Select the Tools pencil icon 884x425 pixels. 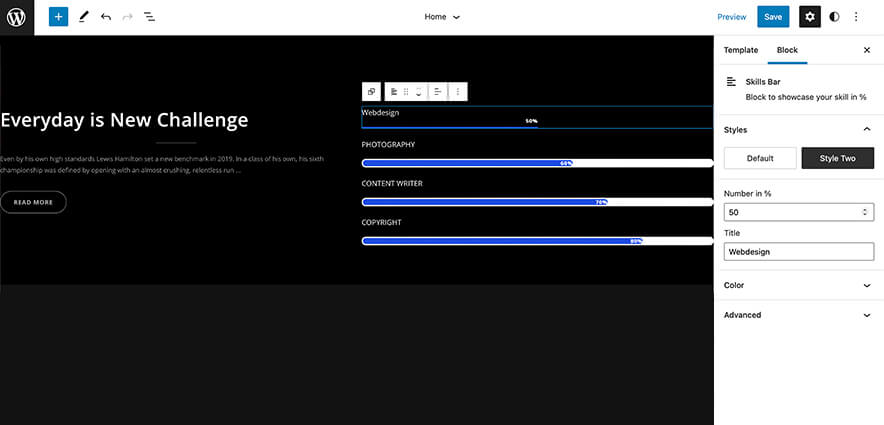83,17
